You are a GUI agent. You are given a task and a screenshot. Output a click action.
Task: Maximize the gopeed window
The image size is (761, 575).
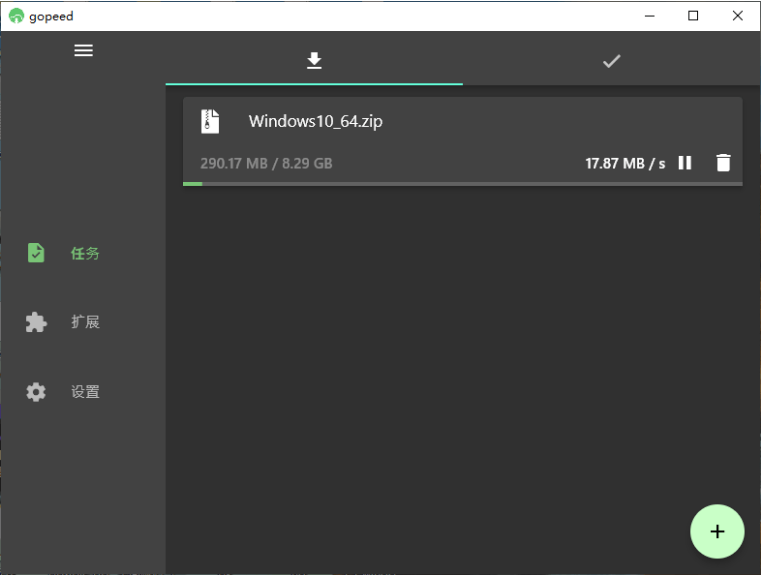click(693, 16)
